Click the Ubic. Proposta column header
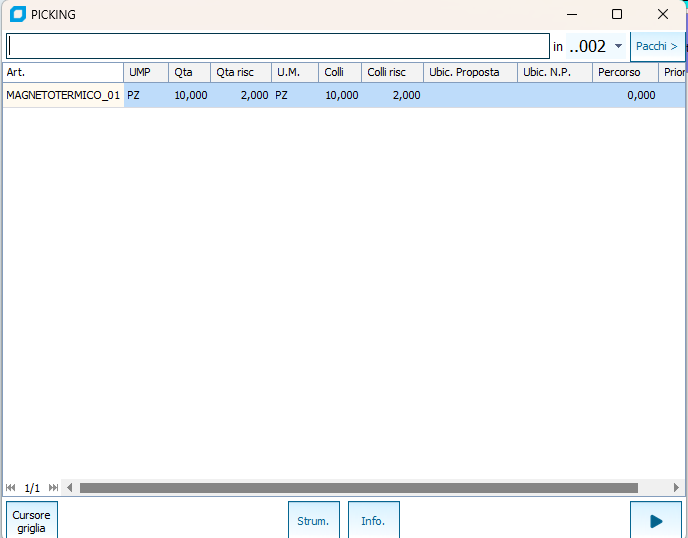Image resolution: width=688 pixels, height=538 pixels. tap(470, 72)
